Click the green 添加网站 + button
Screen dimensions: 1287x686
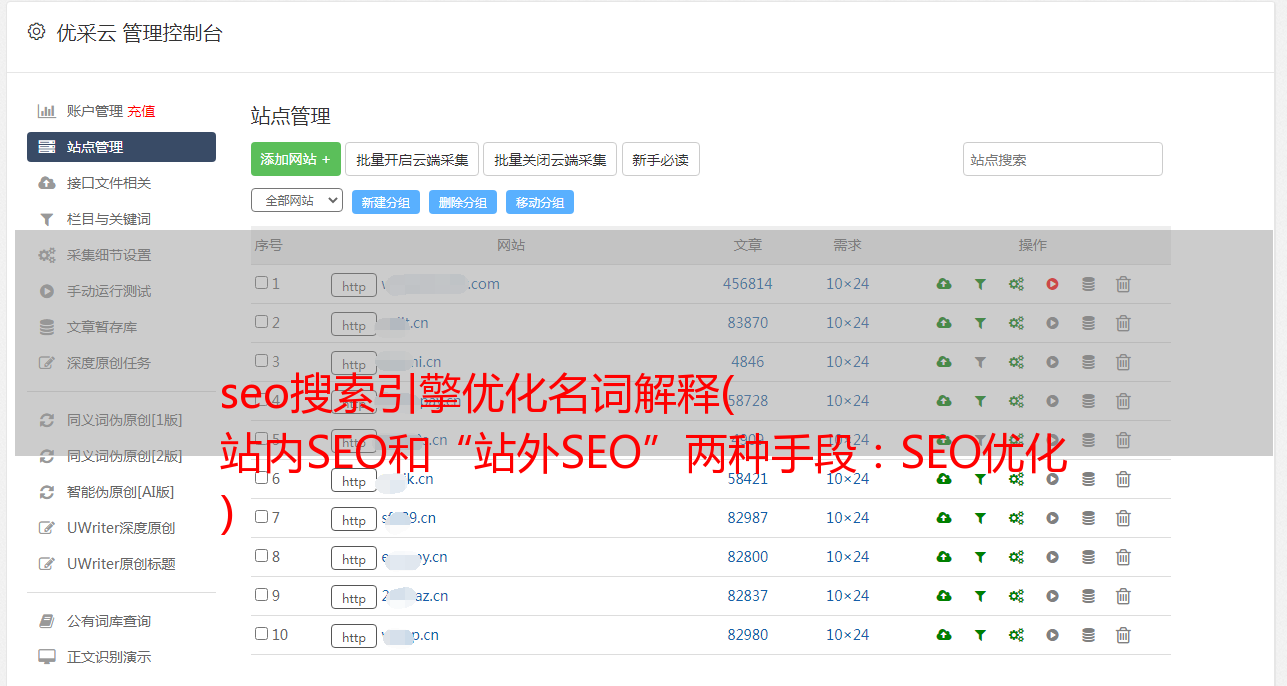(x=296, y=159)
